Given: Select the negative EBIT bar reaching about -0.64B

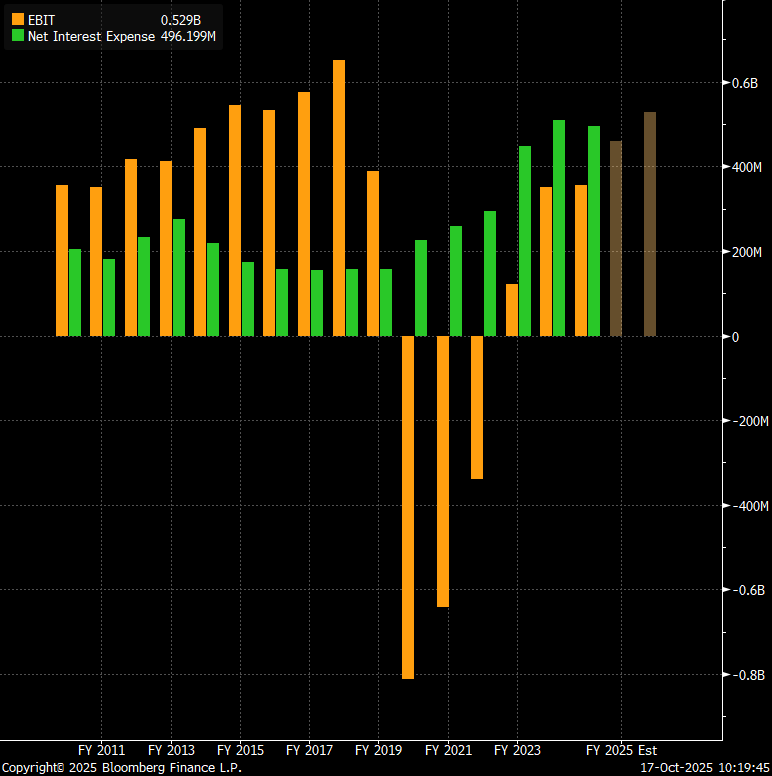Looking at the screenshot, I should 443,471.
